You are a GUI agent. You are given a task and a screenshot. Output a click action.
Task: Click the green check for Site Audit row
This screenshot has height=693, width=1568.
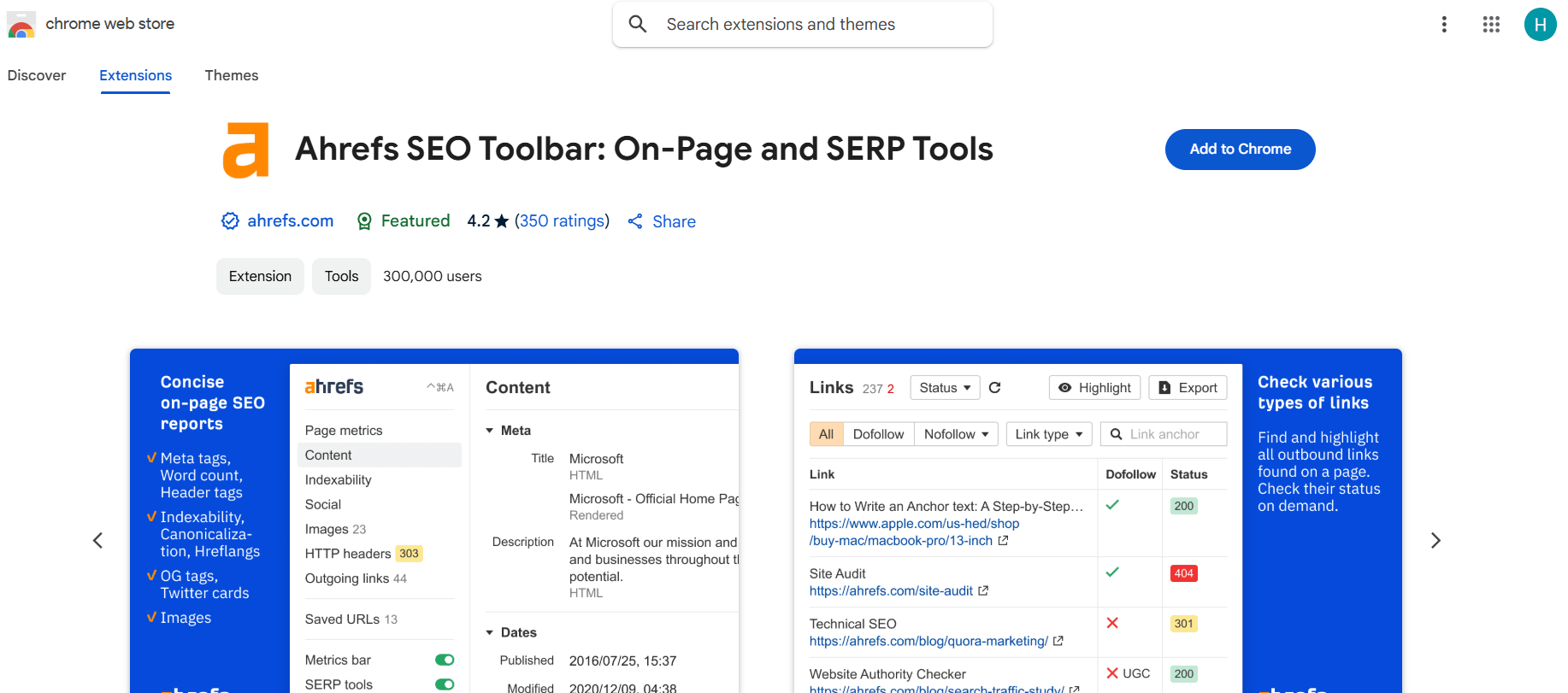tap(1112, 573)
